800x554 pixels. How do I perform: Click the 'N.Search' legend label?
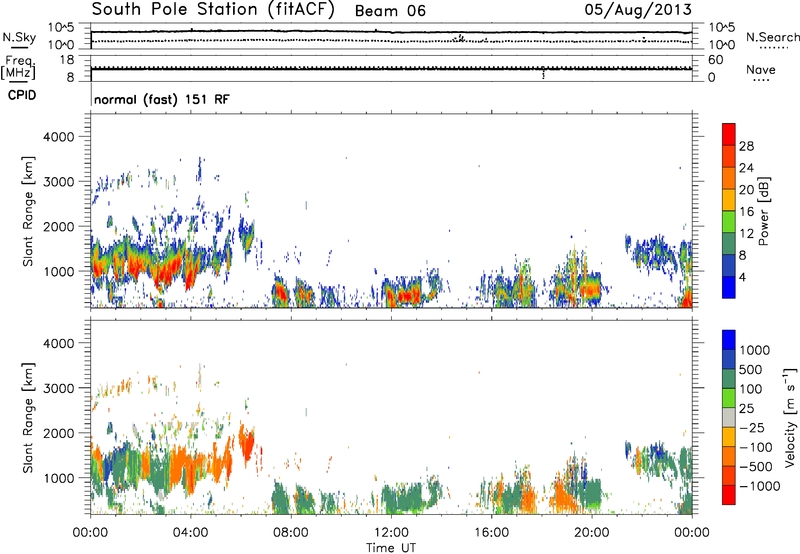pos(773,37)
